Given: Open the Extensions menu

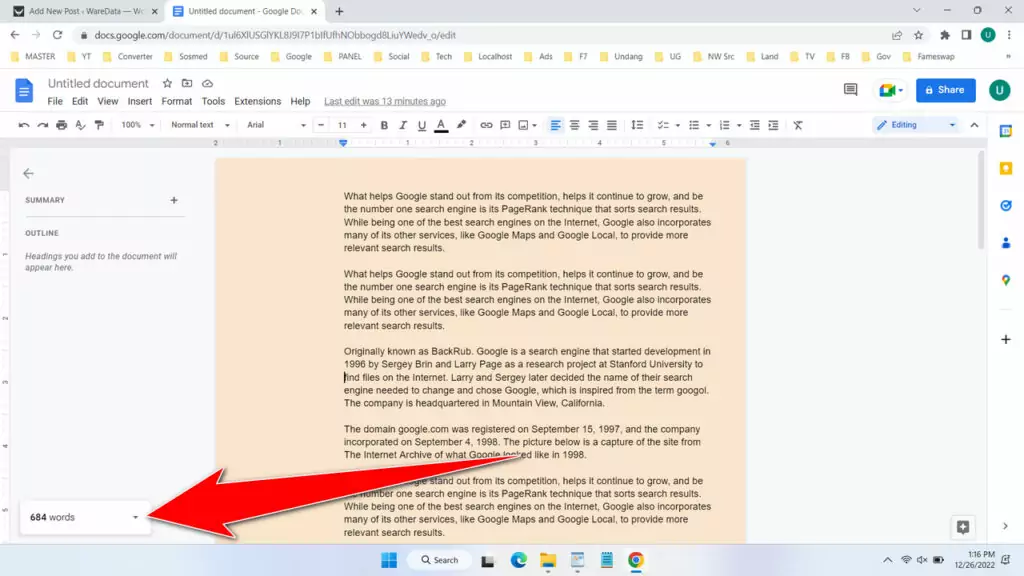Looking at the screenshot, I should [257, 101].
